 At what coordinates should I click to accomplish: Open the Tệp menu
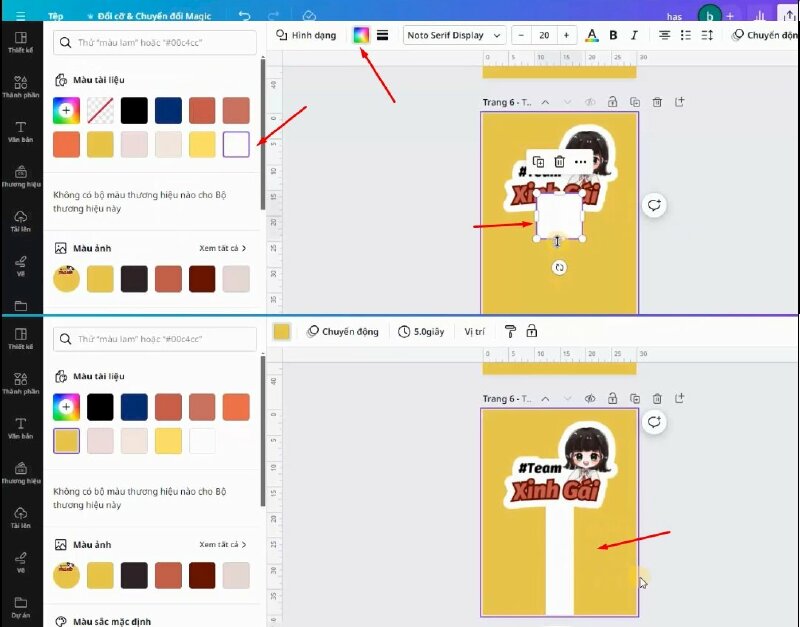[x=56, y=16]
